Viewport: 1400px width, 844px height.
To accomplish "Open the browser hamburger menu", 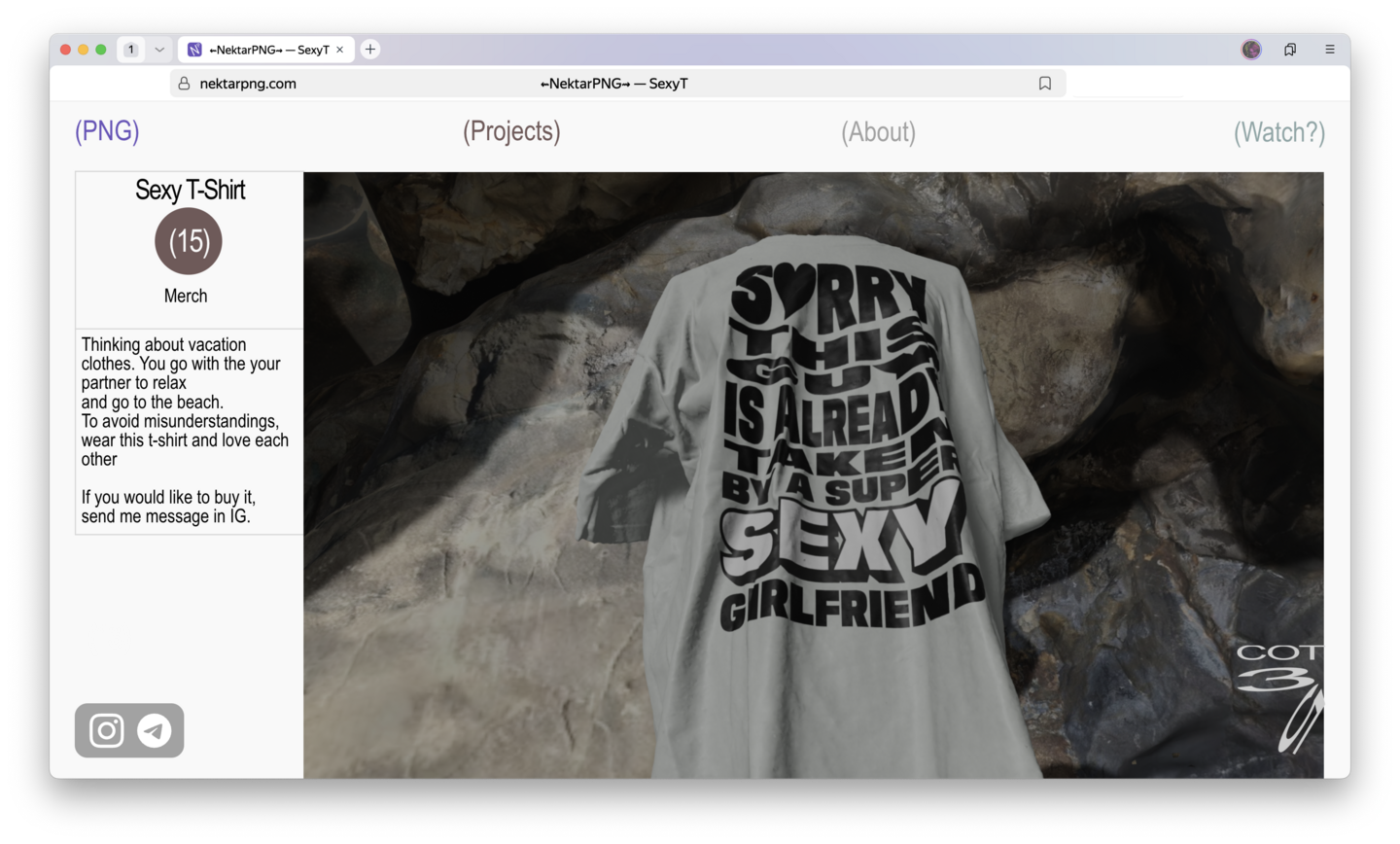I will [x=1330, y=50].
